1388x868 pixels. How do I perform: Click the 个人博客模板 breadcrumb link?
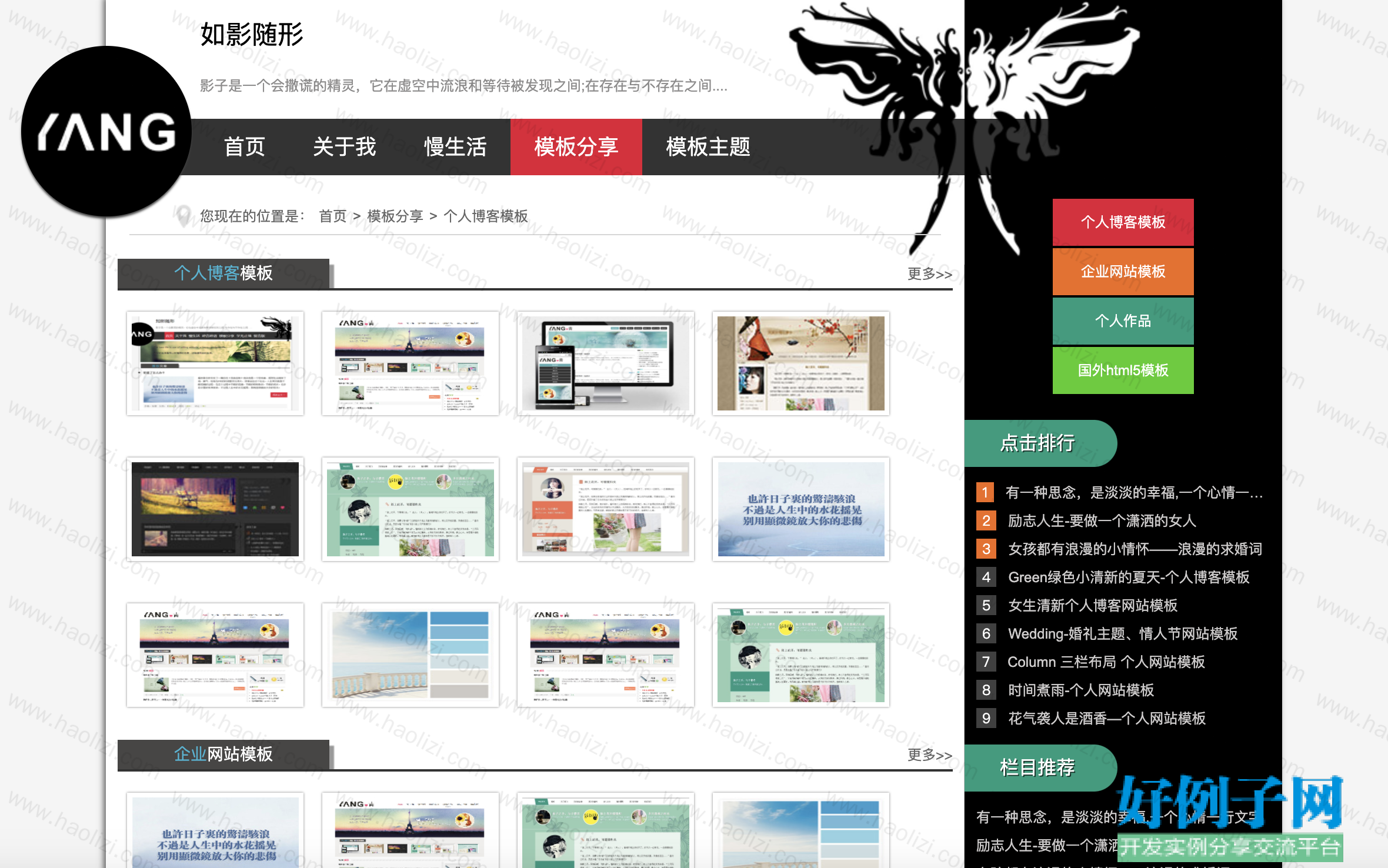tap(485, 216)
